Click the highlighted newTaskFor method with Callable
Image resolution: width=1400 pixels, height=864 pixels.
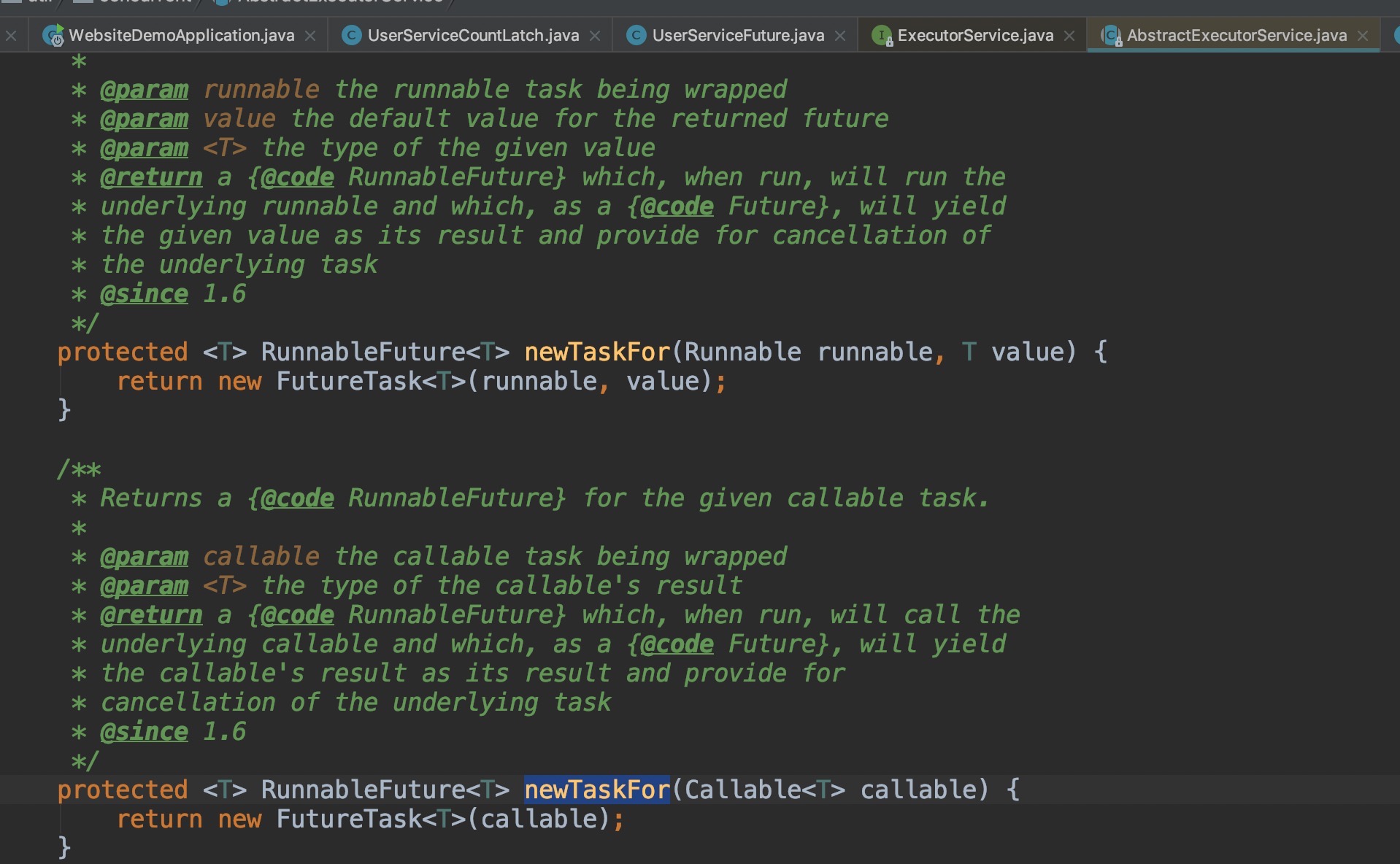[596, 790]
